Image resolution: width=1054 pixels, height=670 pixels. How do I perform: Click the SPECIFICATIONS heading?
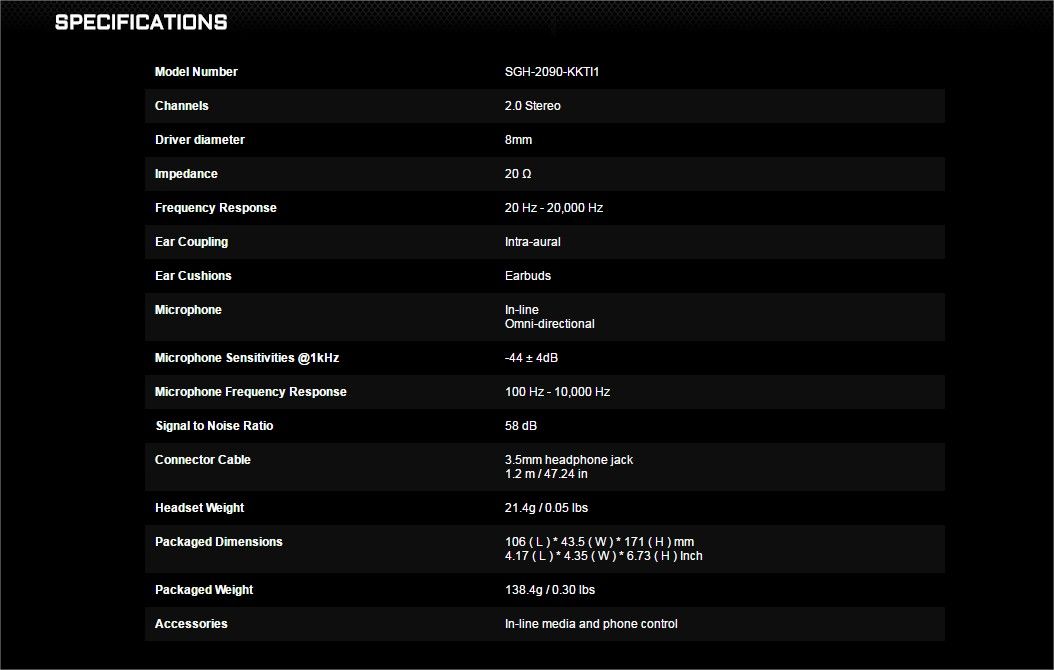coord(141,22)
